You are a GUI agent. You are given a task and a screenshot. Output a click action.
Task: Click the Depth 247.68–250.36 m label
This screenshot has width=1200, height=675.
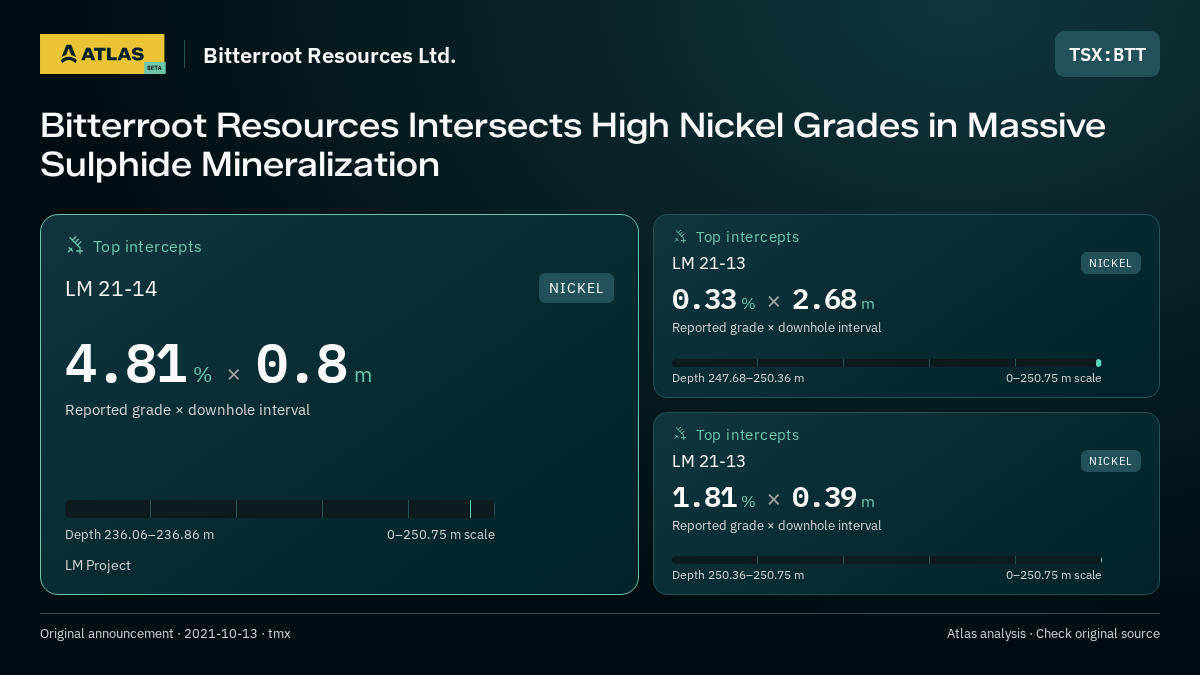coord(738,378)
